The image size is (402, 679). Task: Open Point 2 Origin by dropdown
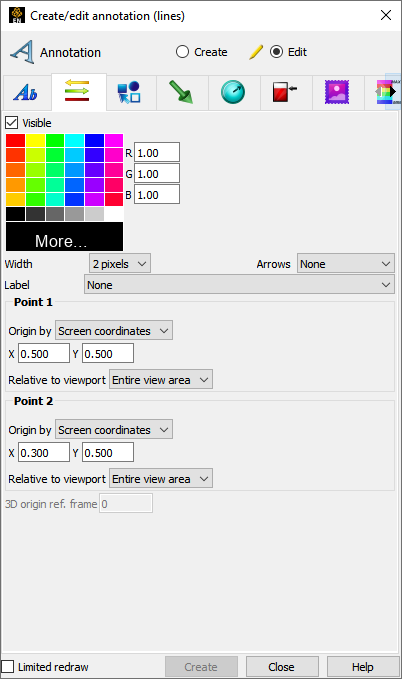click(114, 430)
